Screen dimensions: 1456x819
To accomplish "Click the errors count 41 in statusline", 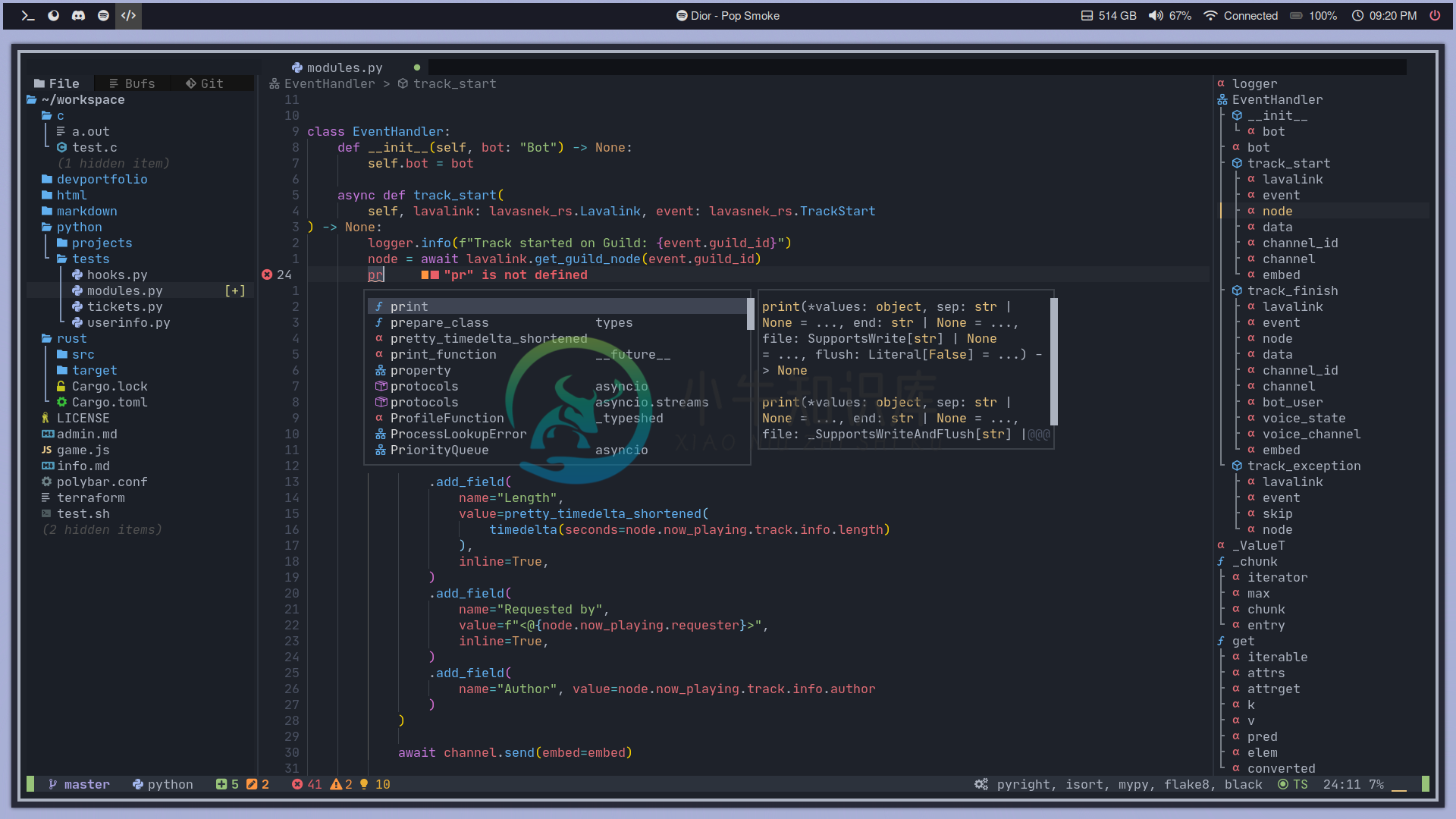I will 306,784.
